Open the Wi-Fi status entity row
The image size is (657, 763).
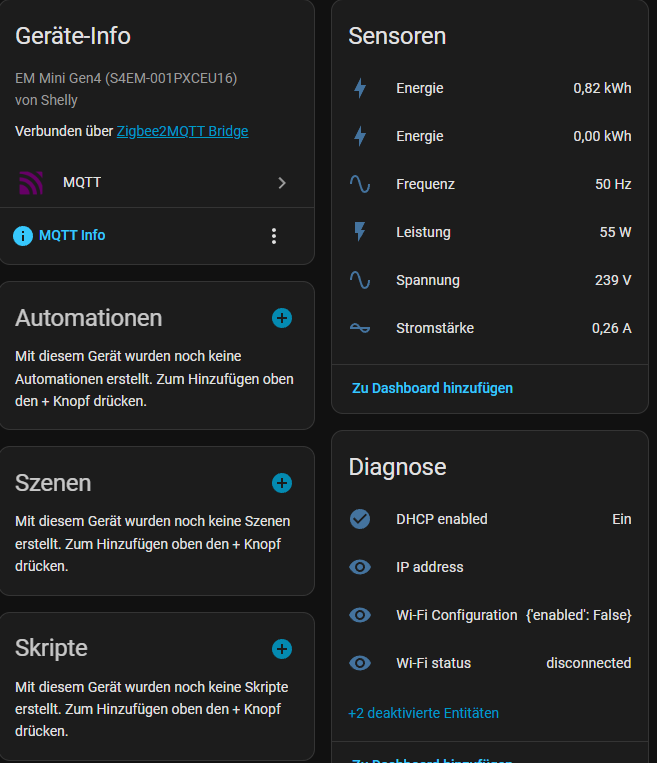[x=490, y=663]
